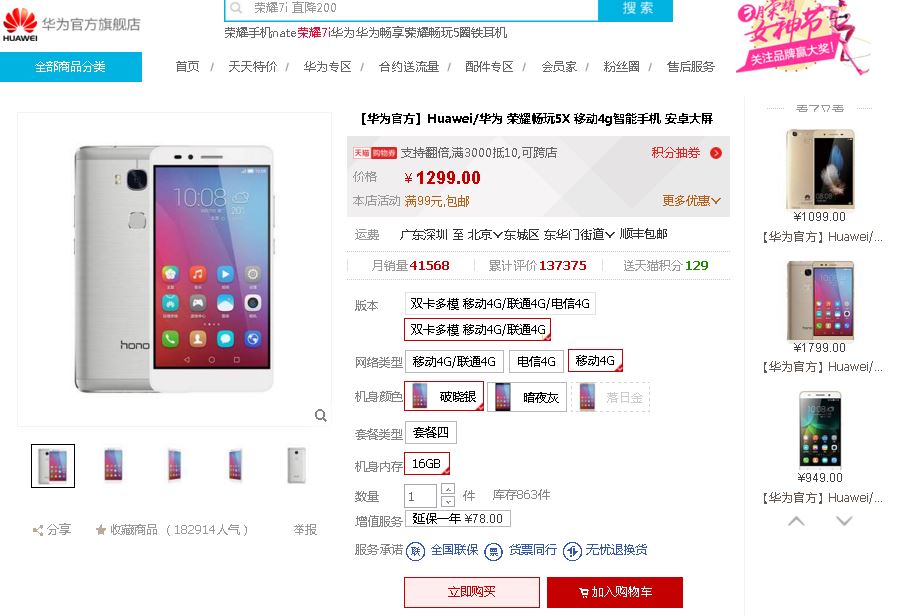Click the down arrow in recommended products
The height and width of the screenshot is (616, 899).
[x=843, y=521]
